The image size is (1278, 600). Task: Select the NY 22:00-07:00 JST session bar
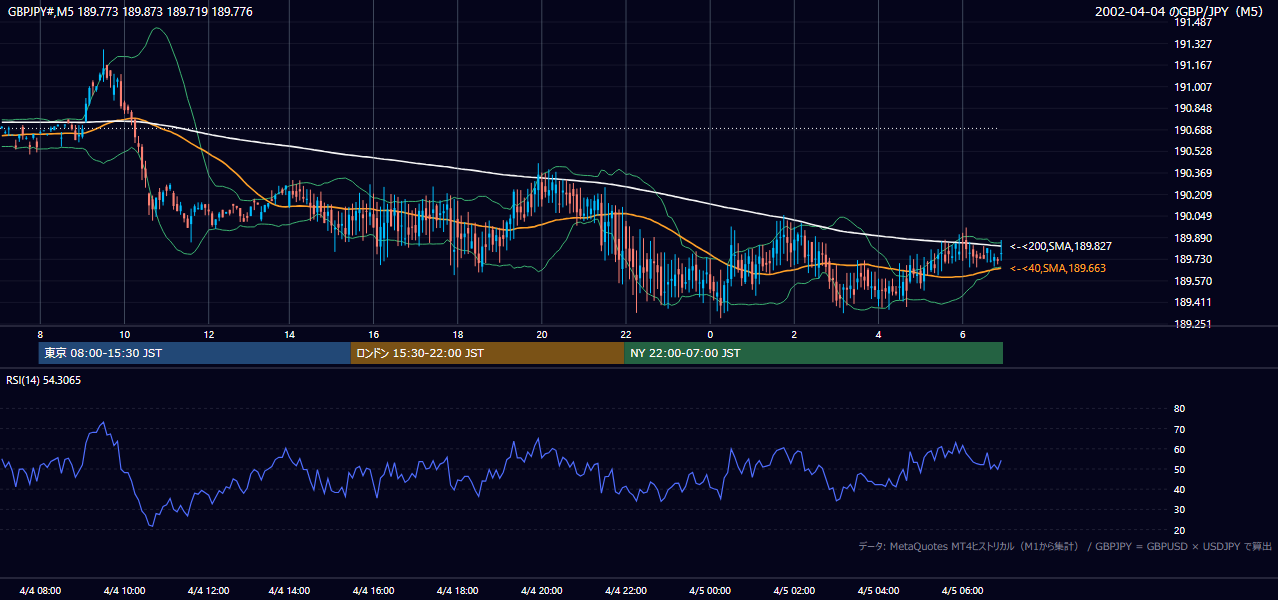tap(813, 353)
